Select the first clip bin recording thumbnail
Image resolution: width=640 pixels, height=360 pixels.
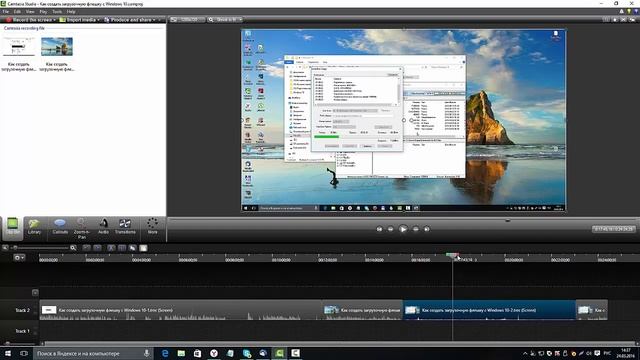coord(18,47)
